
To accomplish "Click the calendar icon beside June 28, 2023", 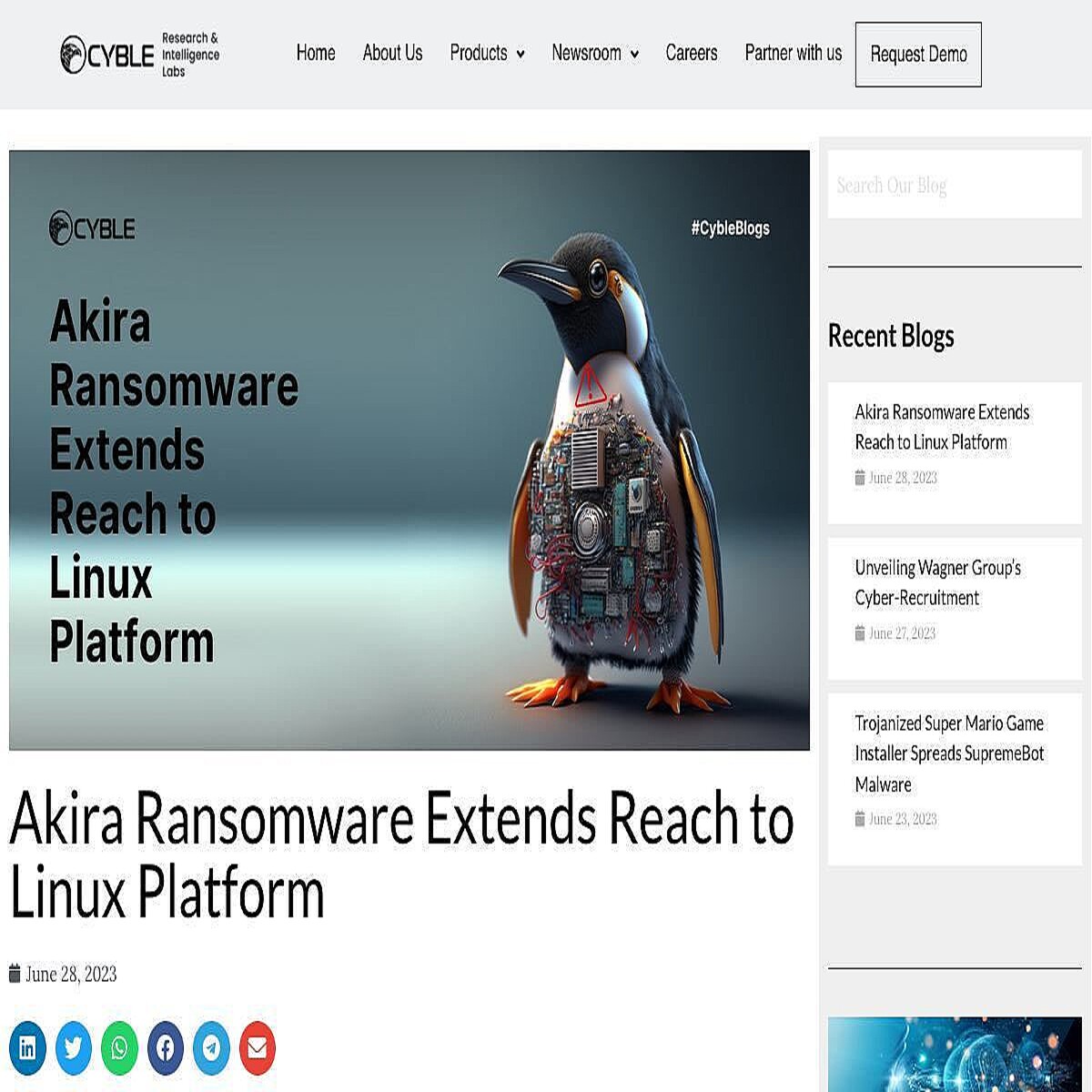I will click(x=13, y=974).
